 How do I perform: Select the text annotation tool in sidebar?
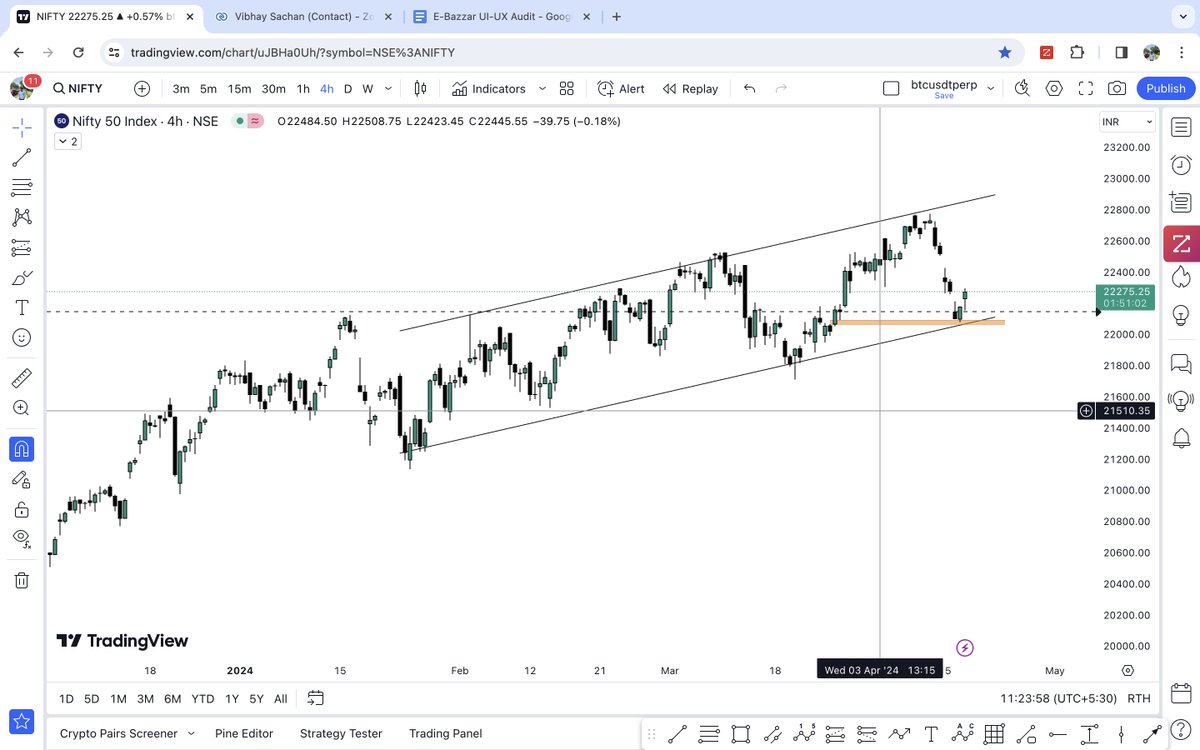(21, 307)
